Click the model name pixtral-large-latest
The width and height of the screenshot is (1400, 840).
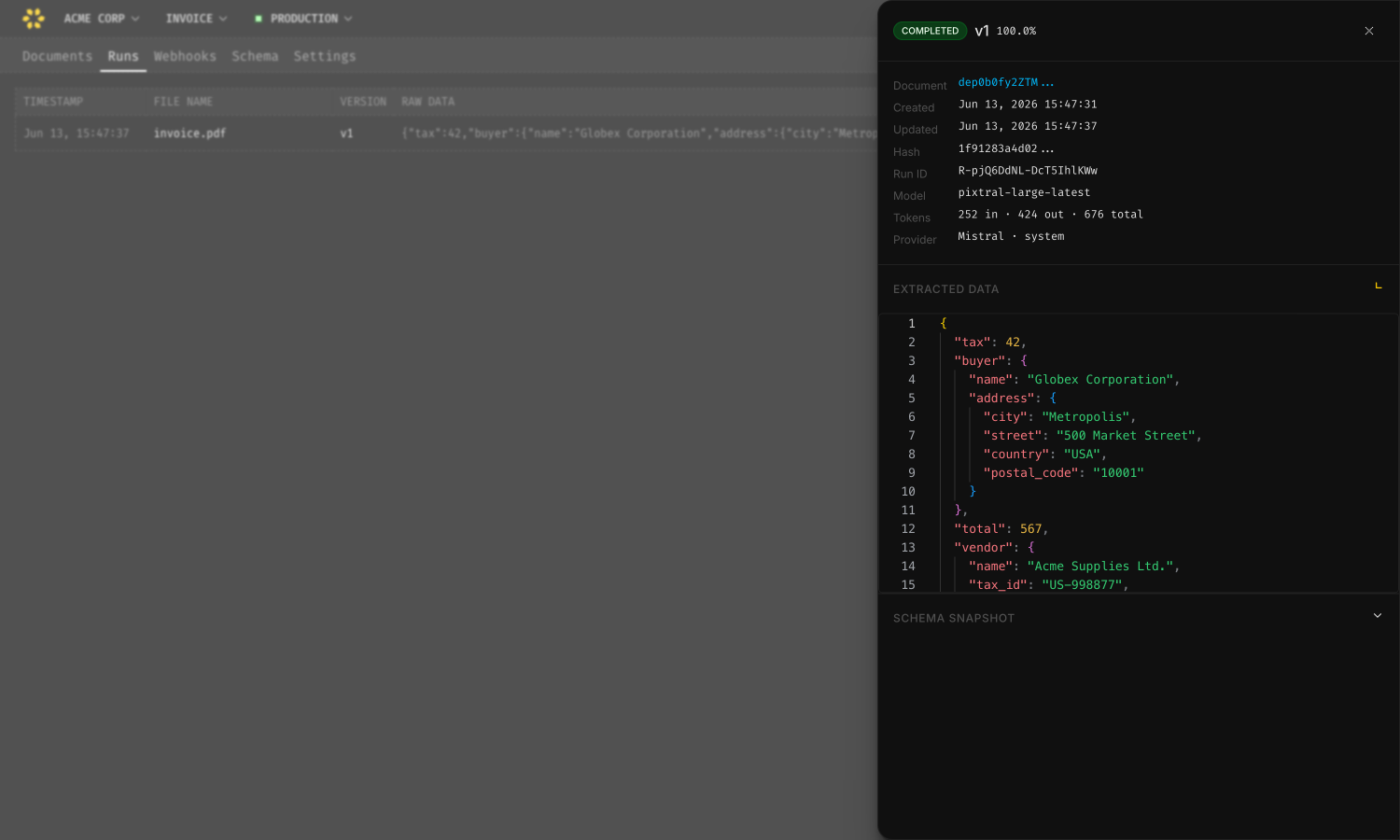1024,192
